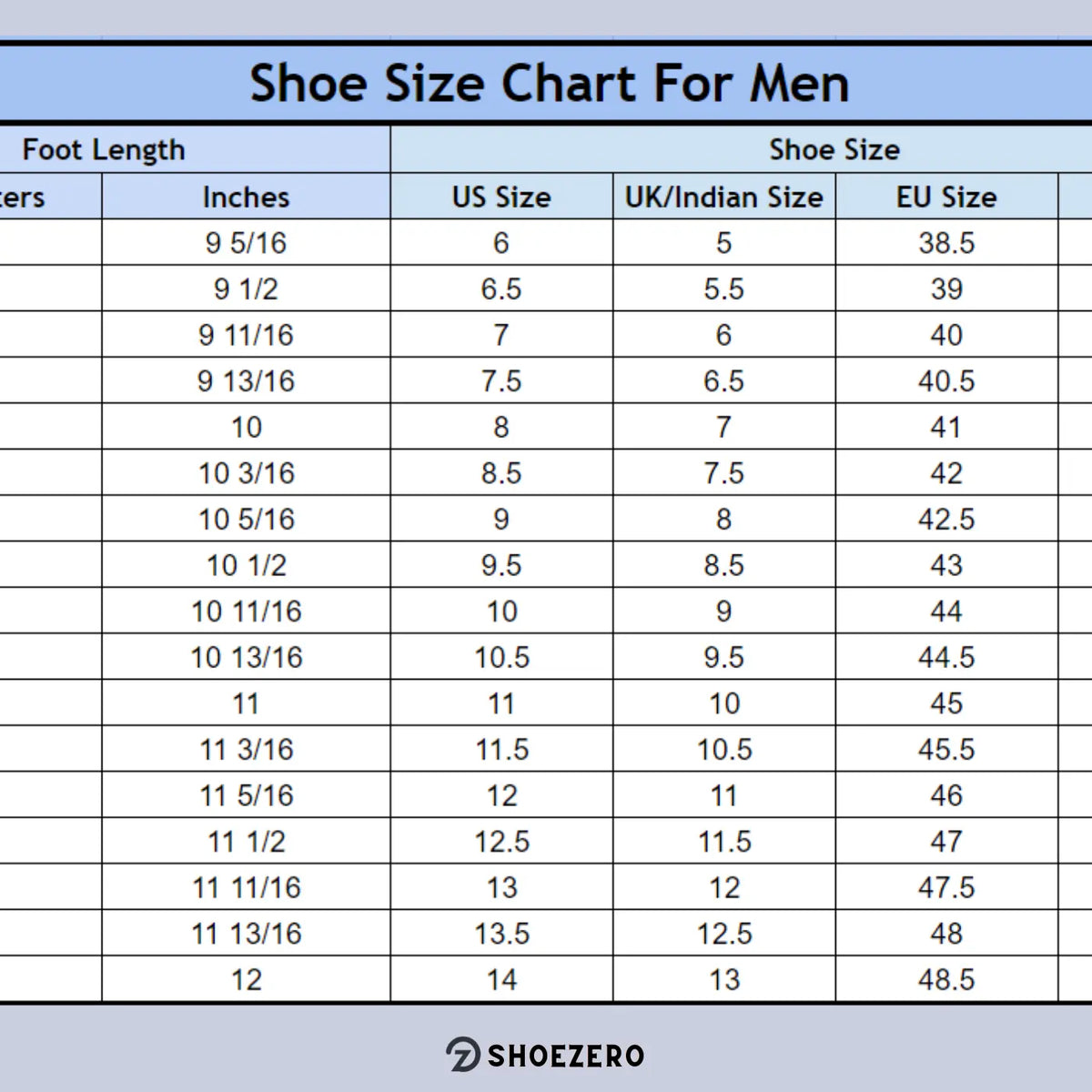Select the EU size 44.5 cell
Screen dimensions: 1092x1092
point(946,657)
